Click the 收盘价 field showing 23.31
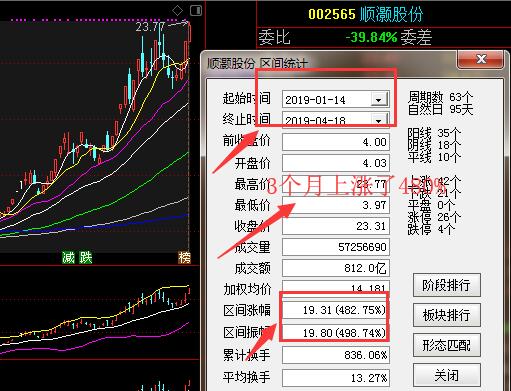The height and width of the screenshot is (391, 511). (x=336, y=226)
